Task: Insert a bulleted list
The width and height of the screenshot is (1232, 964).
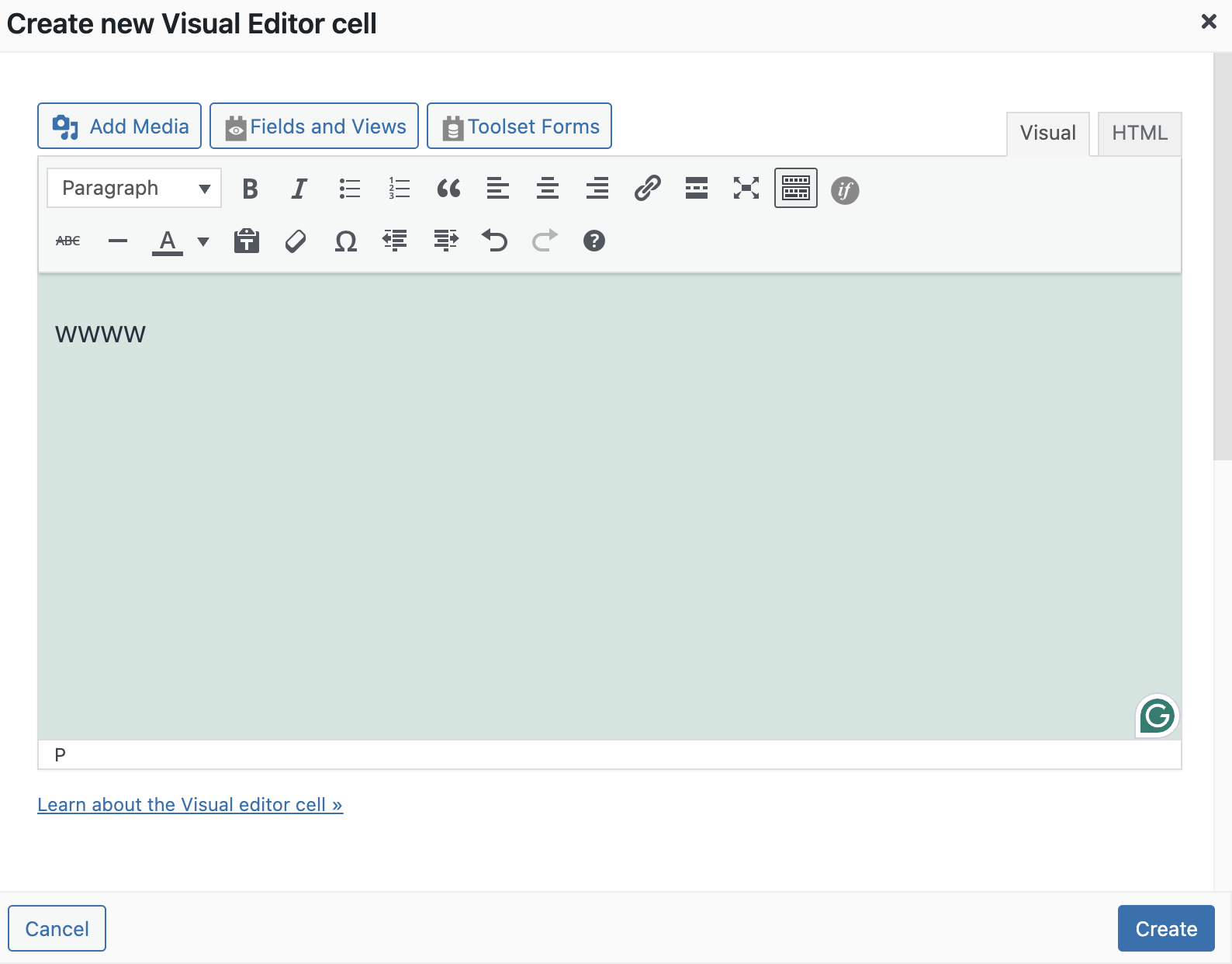Action: (349, 189)
